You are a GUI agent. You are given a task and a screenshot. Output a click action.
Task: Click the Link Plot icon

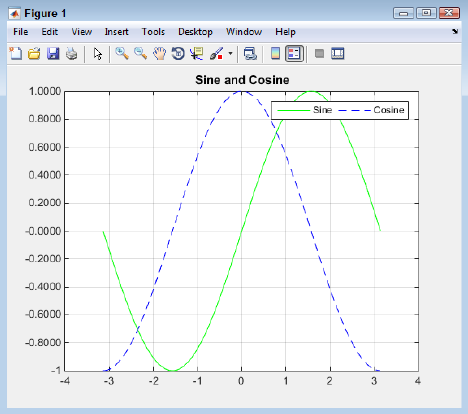coord(250,53)
